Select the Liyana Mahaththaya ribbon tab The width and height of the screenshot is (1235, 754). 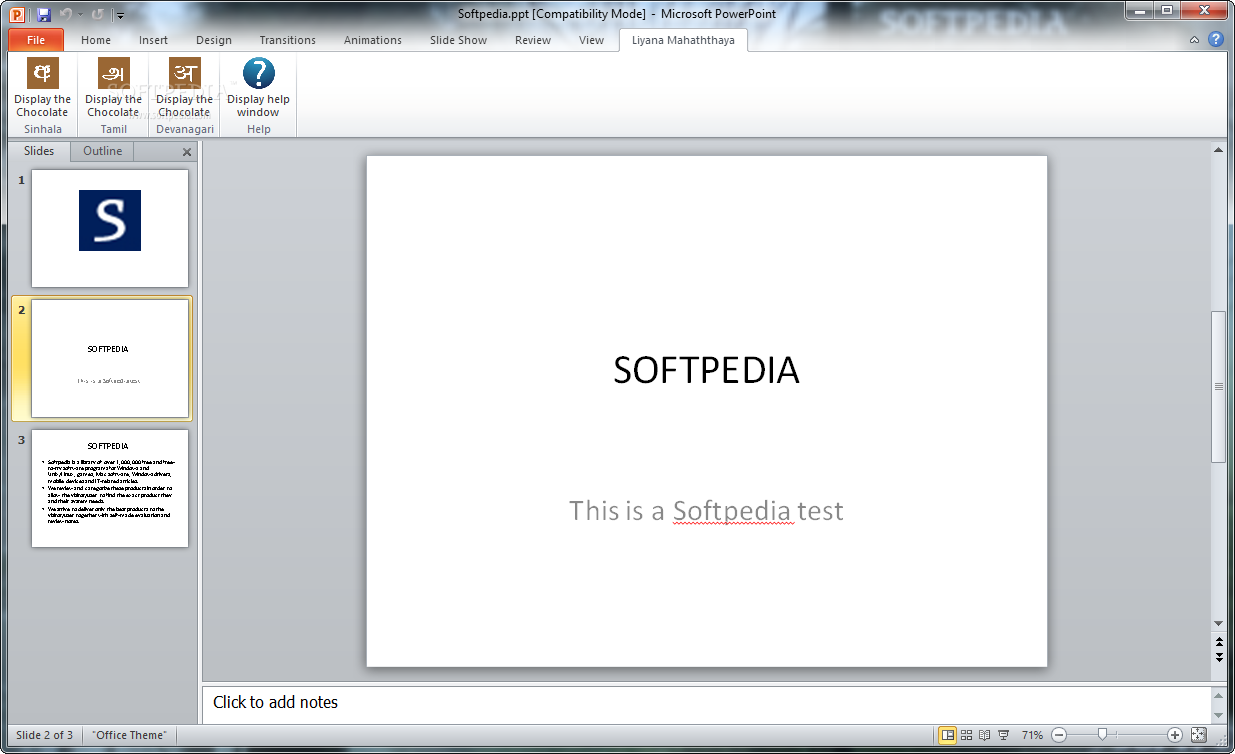tap(683, 40)
